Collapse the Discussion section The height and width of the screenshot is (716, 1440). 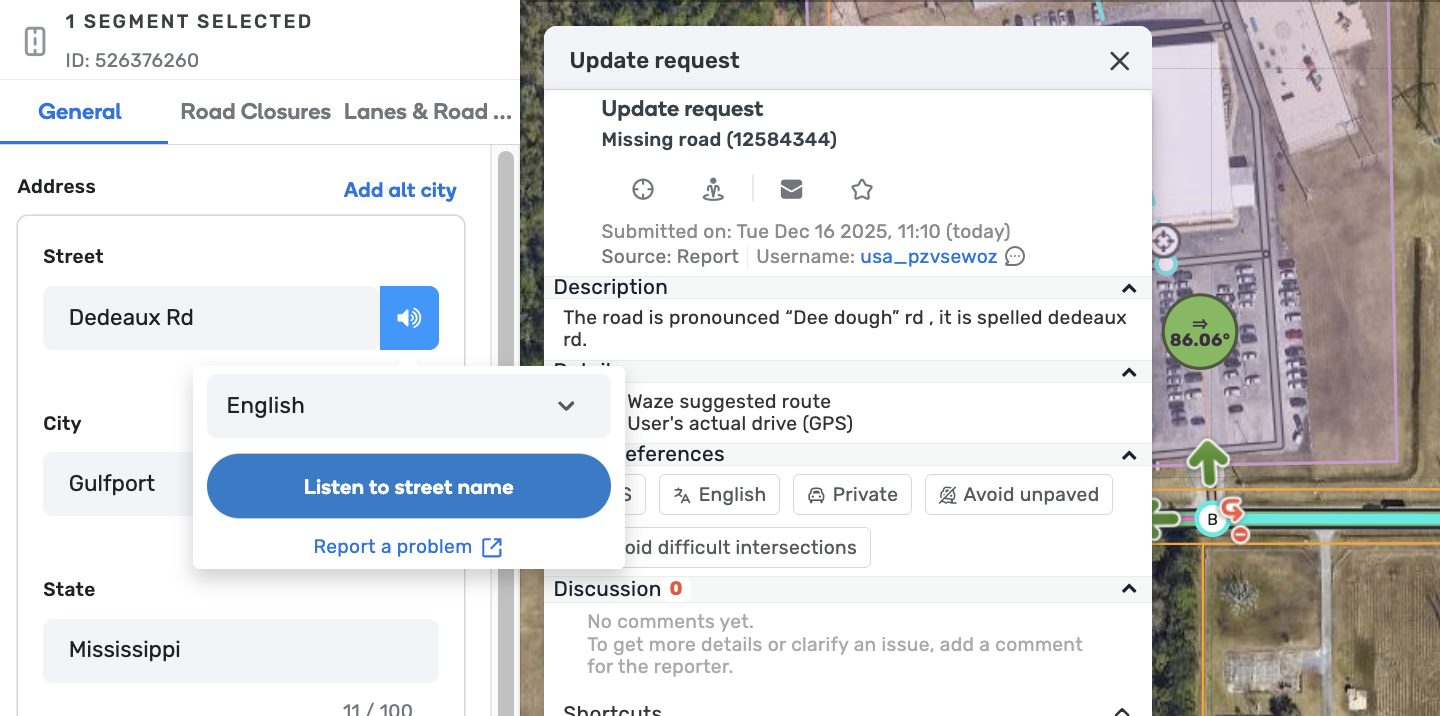tap(1129, 589)
